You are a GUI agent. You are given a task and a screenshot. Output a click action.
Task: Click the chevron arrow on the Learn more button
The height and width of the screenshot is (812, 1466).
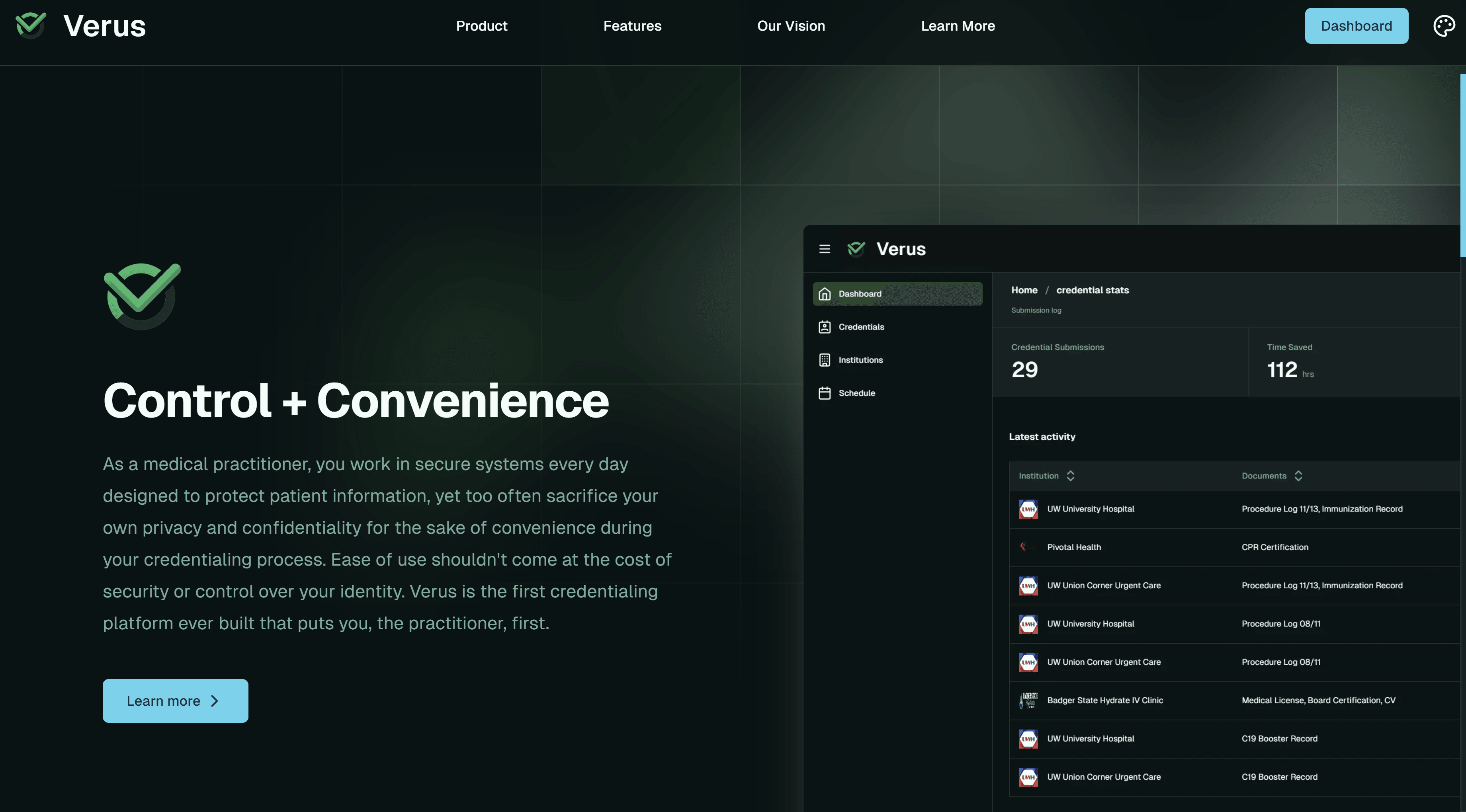[x=215, y=701]
